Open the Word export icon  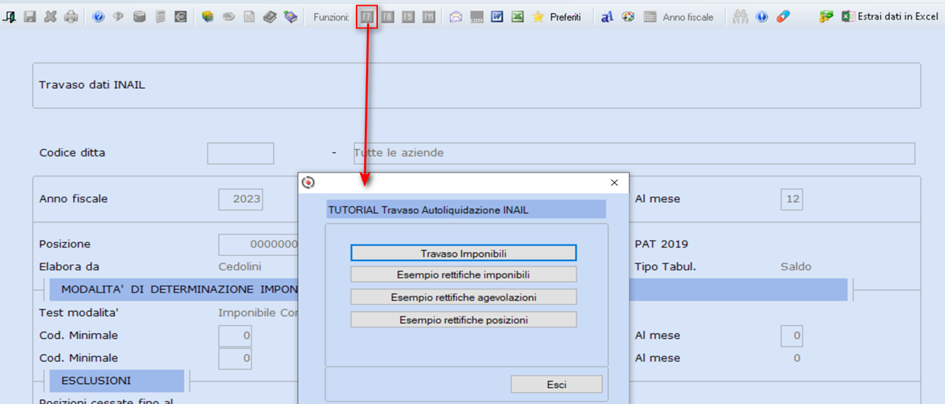click(x=497, y=17)
